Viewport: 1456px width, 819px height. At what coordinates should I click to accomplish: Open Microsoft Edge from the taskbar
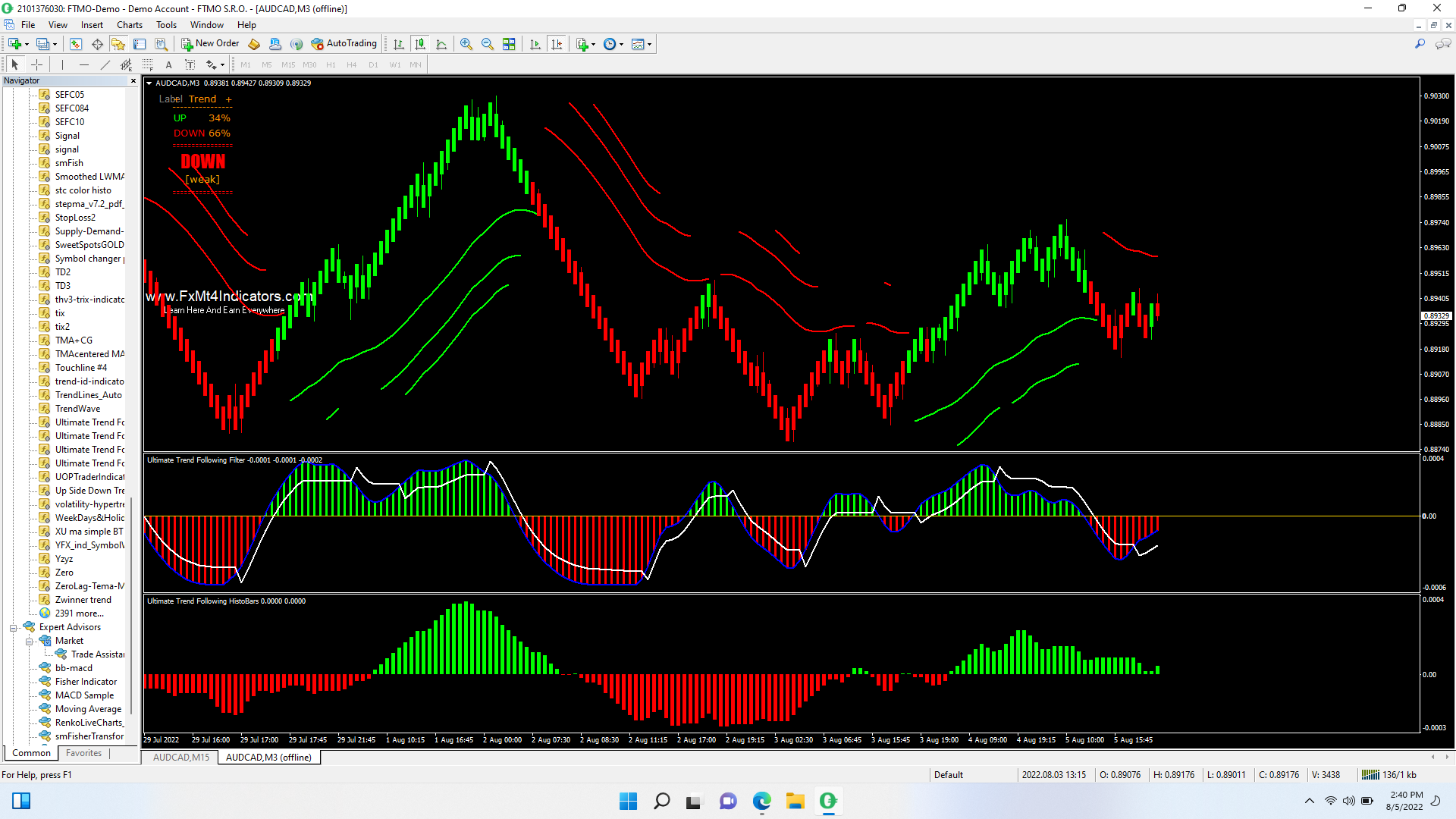pos(761,801)
